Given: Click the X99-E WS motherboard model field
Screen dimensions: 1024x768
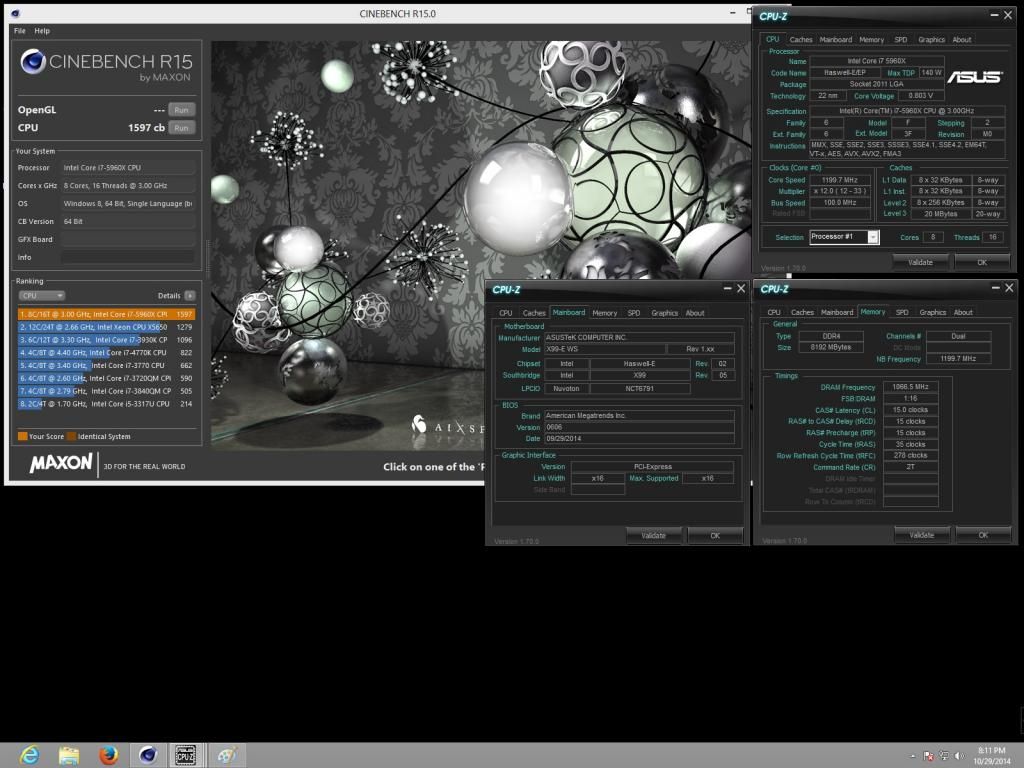Looking at the screenshot, I should point(605,349).
